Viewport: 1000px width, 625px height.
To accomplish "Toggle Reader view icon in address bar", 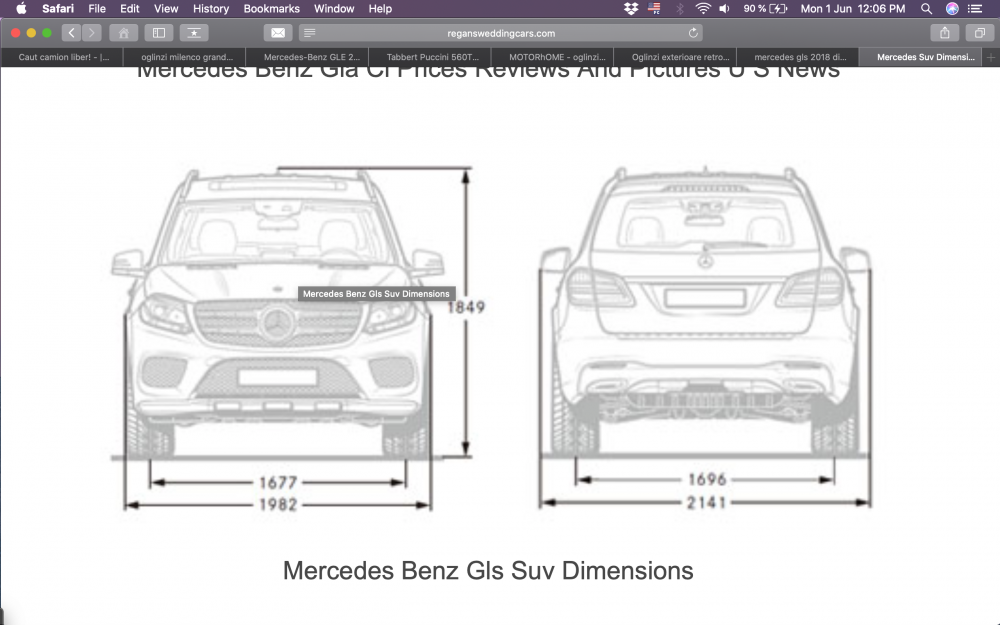I will tap(310, 33).
